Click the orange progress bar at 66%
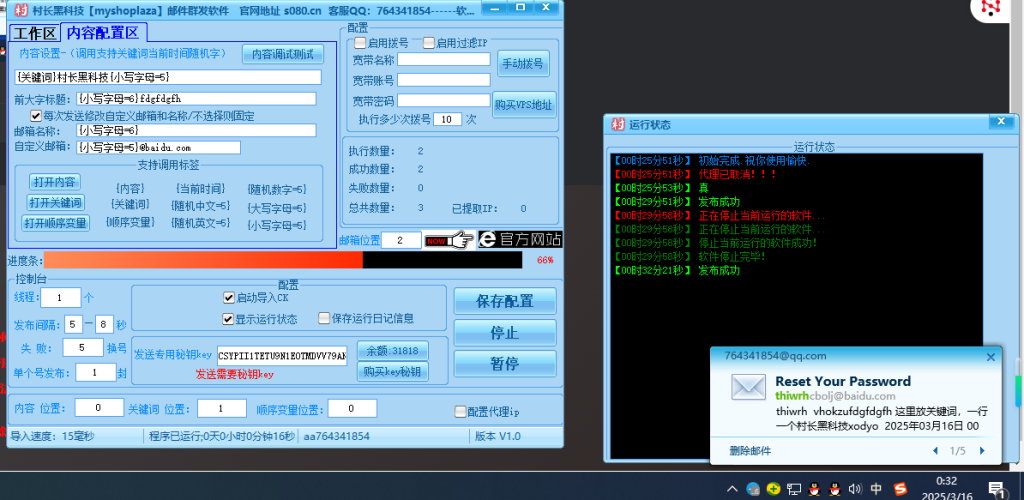Image resolution: width=1024 pixels, height=500 pixels. pos(203,260)
